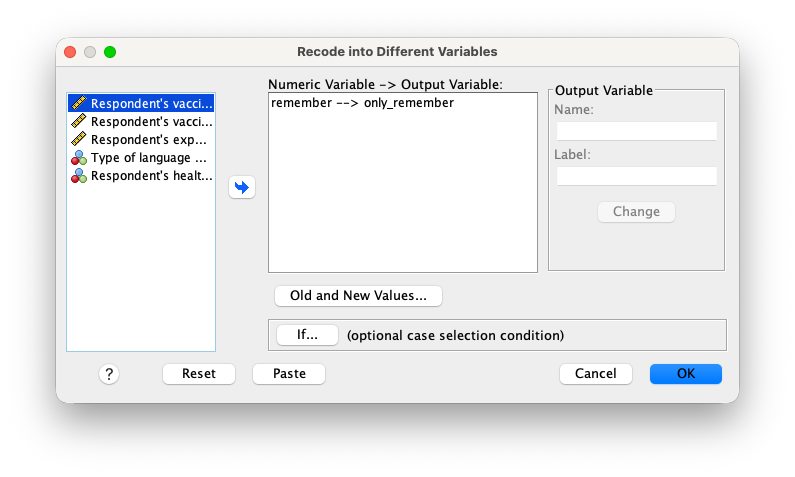Cancel the Recode into Different Variables dialog
795x477 pixels.
point(596,374)
